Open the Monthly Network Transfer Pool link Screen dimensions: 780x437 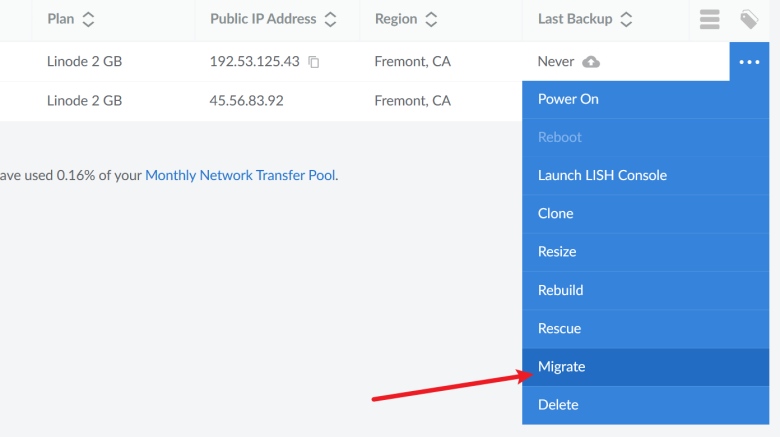click(x=240, y=175)
